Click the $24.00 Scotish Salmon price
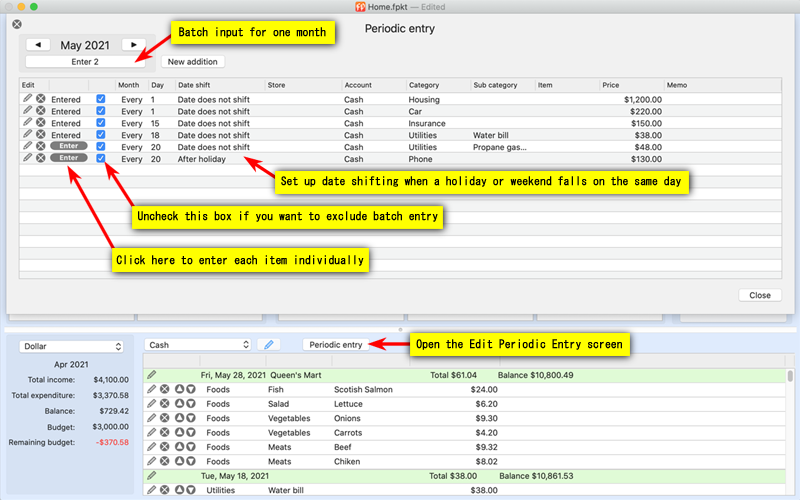The width and height of the screenshot is (800, 500). (x=484, y=389)
